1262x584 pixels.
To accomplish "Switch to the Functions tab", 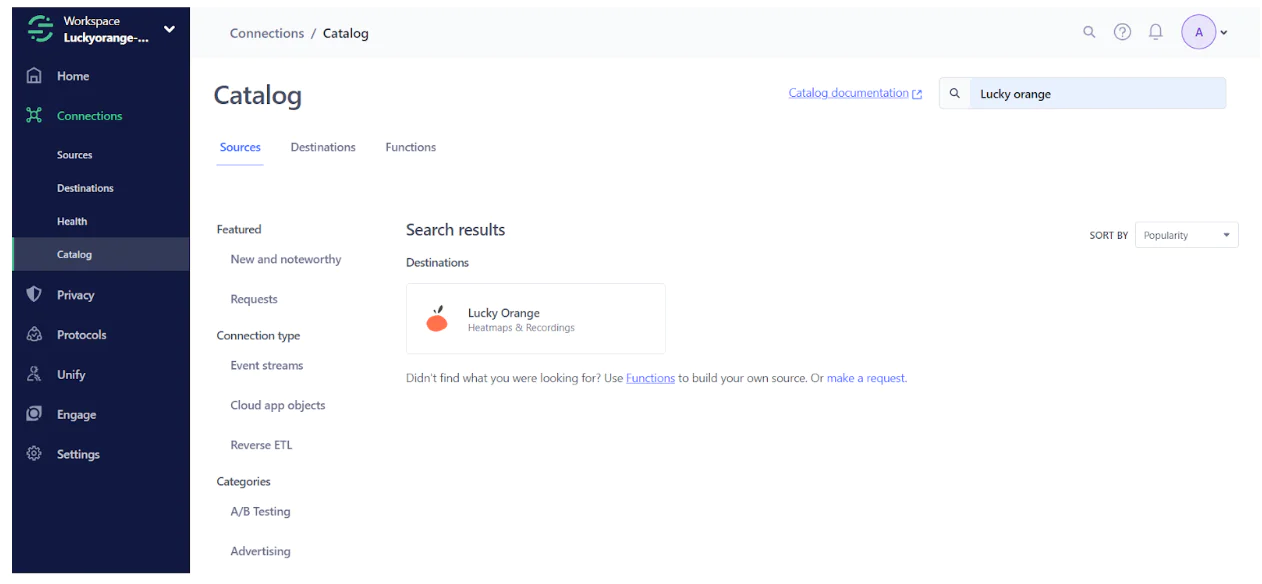I will 410,147.
